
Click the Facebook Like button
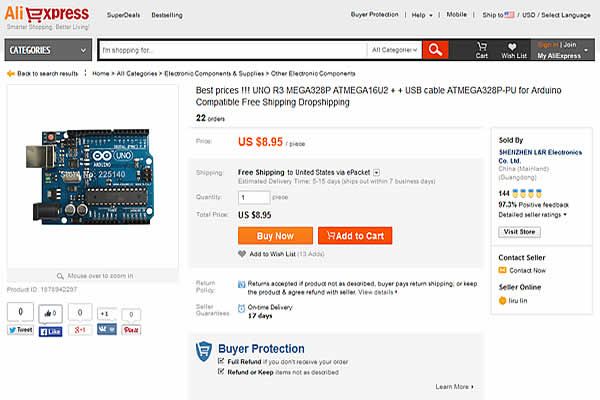tap(51, 331)
